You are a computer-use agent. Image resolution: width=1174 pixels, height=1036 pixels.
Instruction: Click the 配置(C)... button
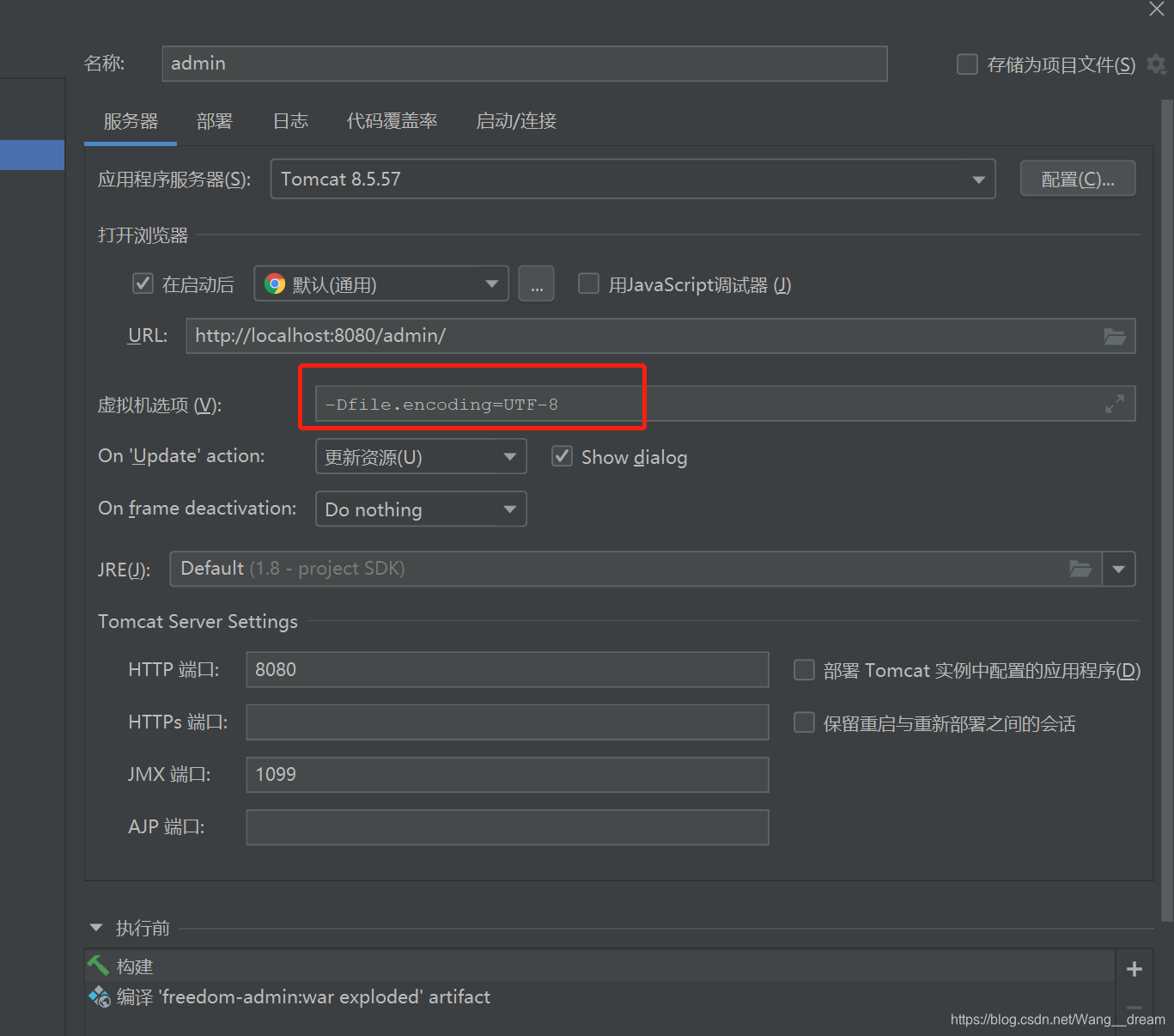coord(1078,179)
